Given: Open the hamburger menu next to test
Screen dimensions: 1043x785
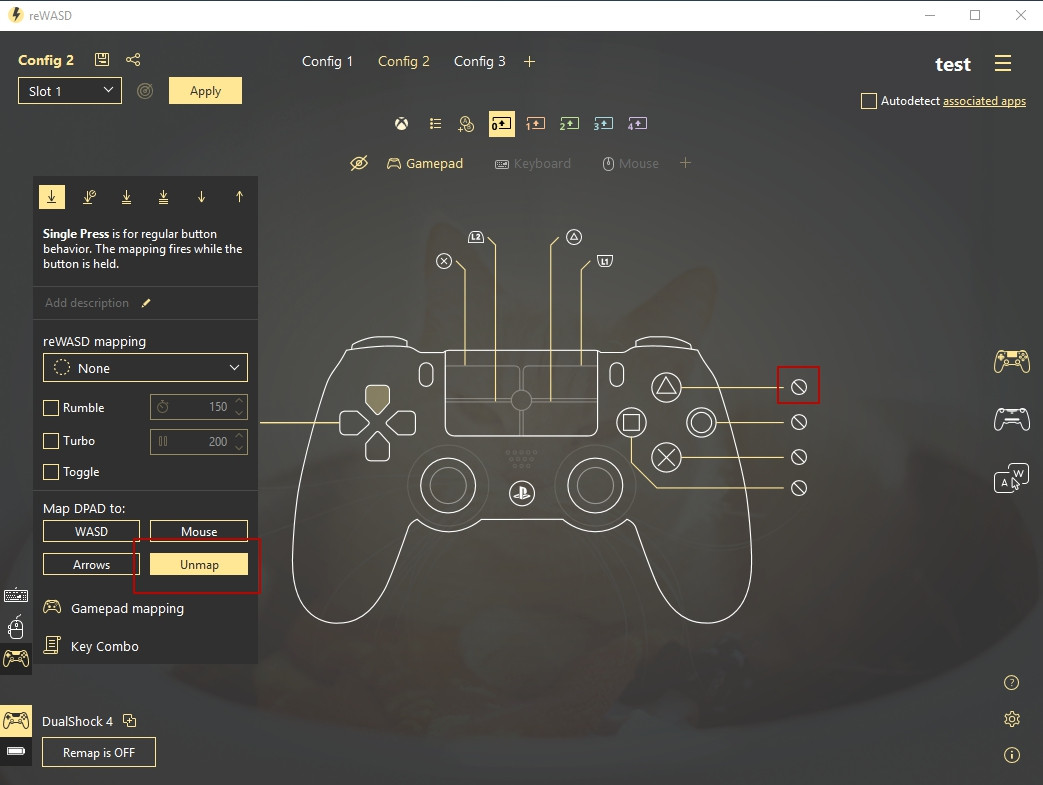Looking at the screenshot, I should [x=1003, y=63].
